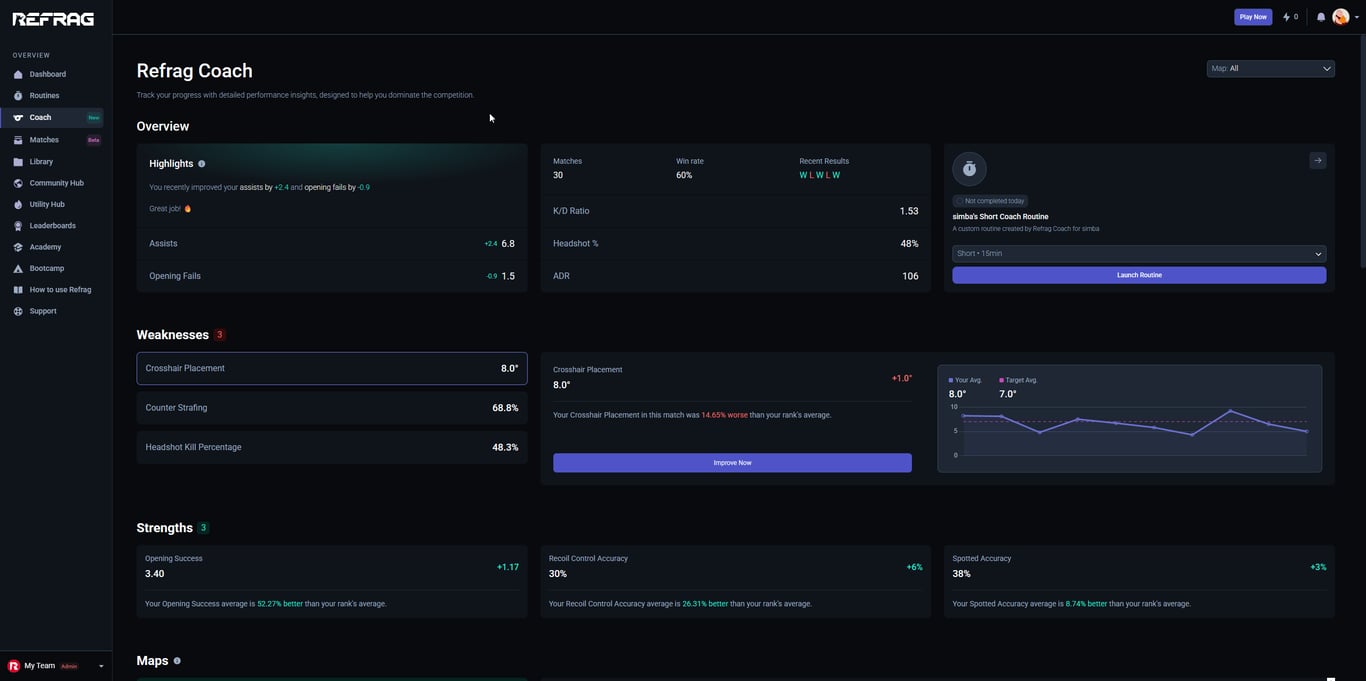Select Headshot Kill Percentage weakness row
This screenshot has height=681, width=1366.
pyautogui.click(x=332, y=447)
